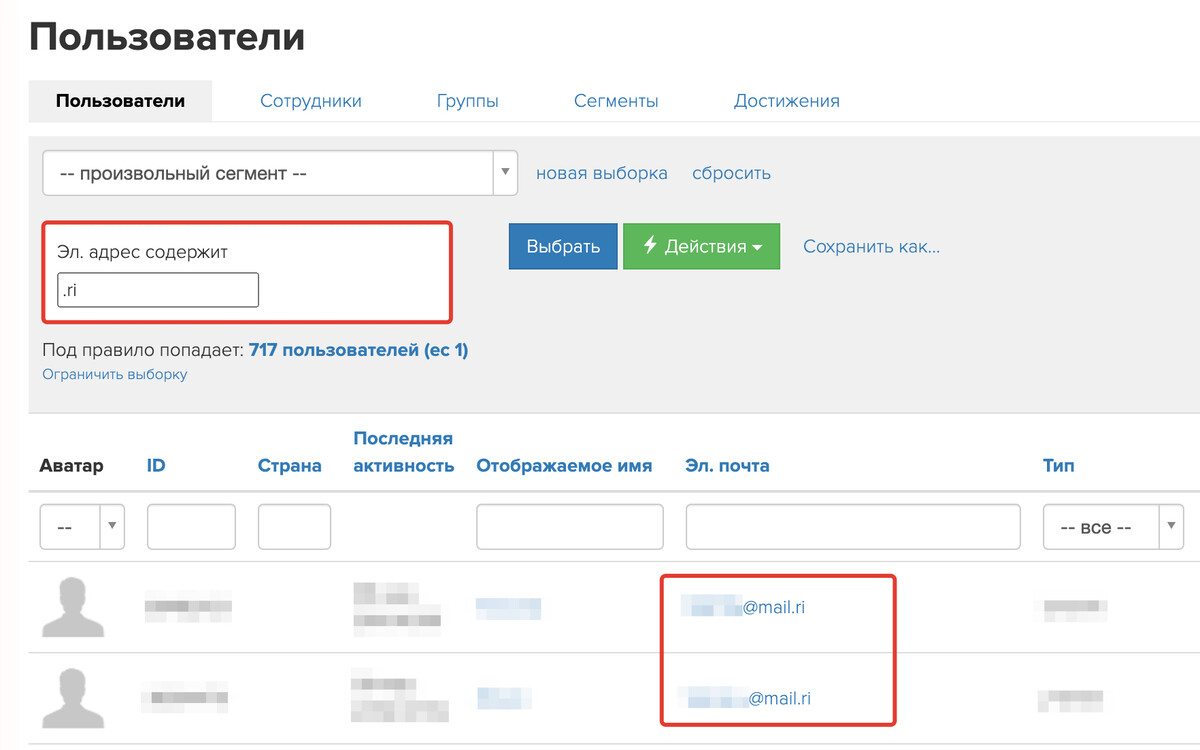Open the Аватар filter dropdown
Image resolution: width=1200 pixels, height=750 pixels.
(82, 527)
